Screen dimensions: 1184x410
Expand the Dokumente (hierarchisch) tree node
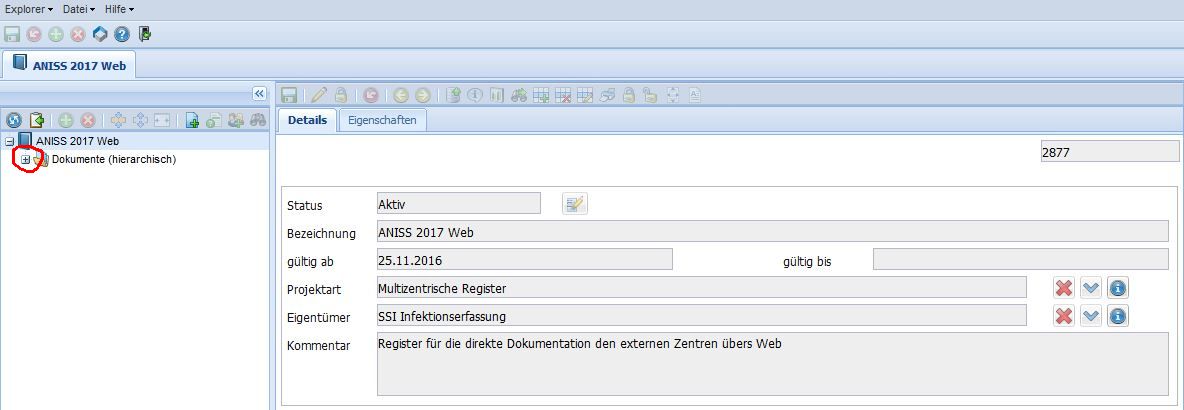[26, 160]
